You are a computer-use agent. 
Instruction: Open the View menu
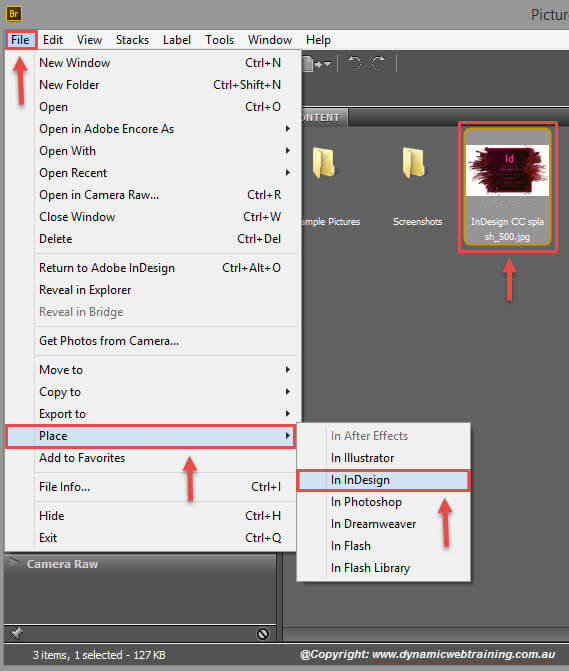tap(89, 40)
